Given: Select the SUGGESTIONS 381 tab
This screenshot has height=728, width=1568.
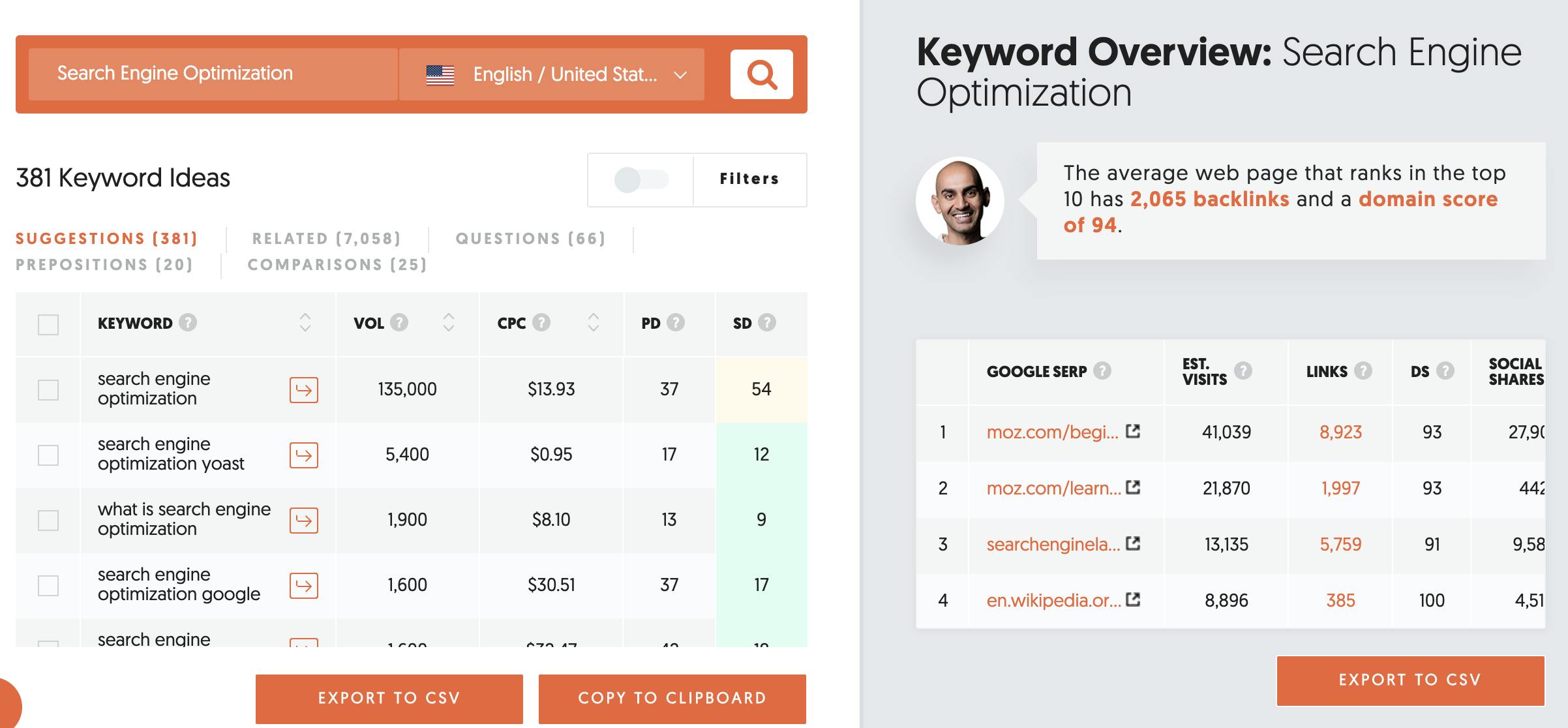Looking at the screenshot, I should pyautogui.click(x=108, y=237).
